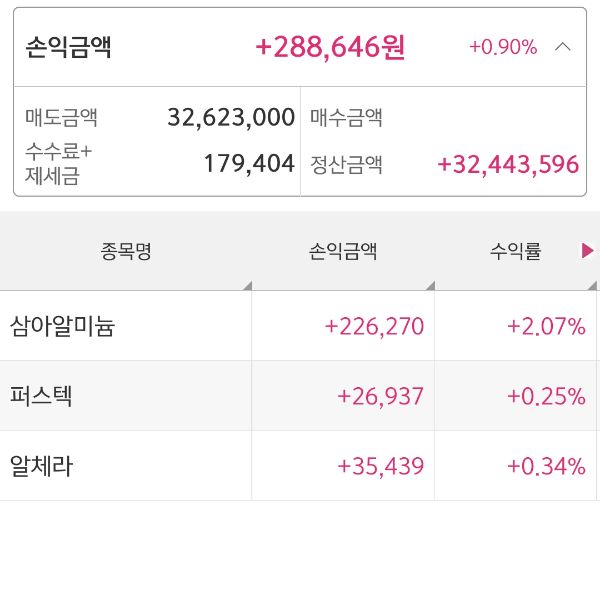This screenshot has height=600, width=600.
Task: Click 알체라 profit amount +35,439
Action: pyautogui.click(x=381, y=466)
